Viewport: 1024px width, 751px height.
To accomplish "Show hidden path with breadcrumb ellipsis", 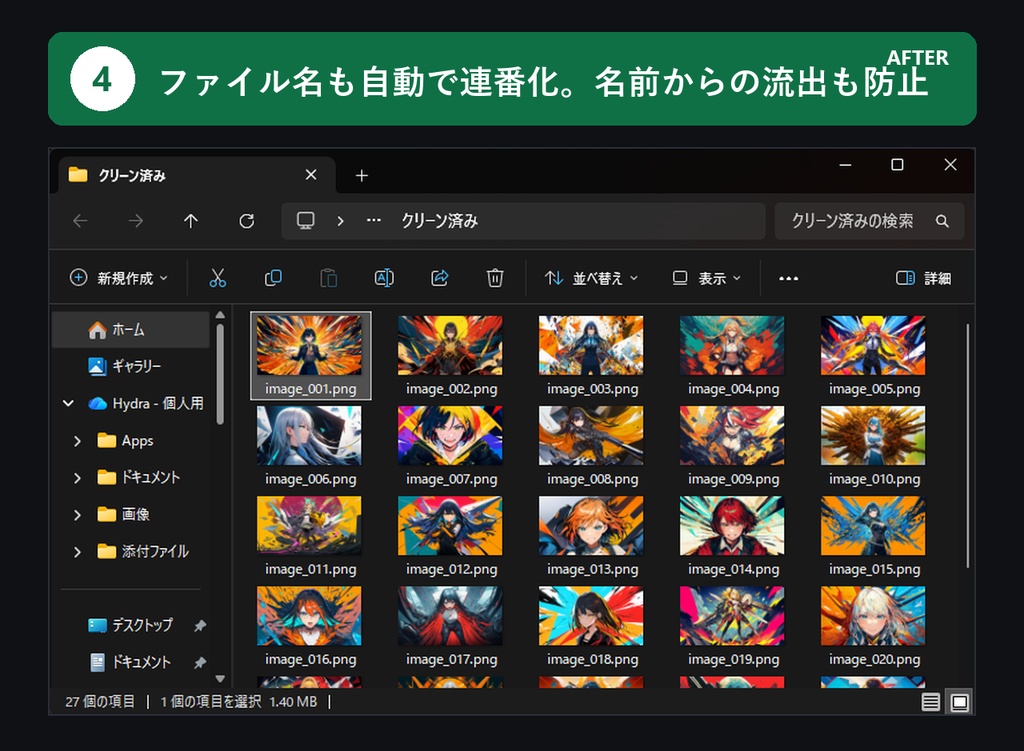I will point(374,221).
